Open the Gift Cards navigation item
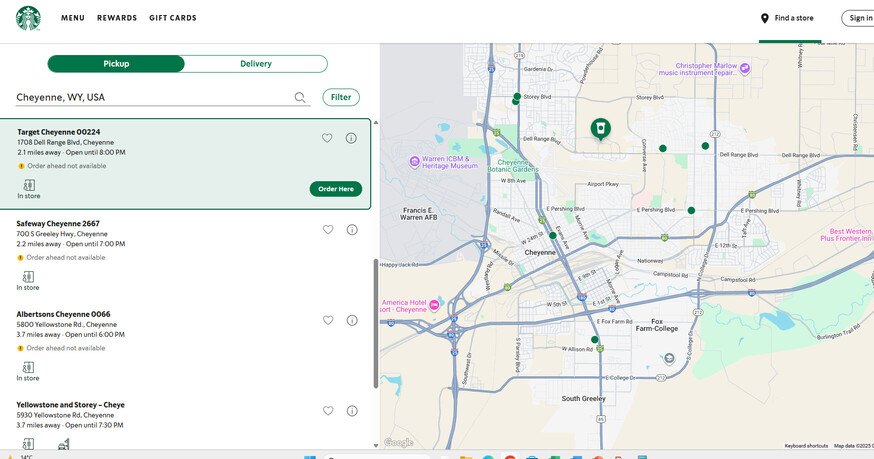 coord(173,18)
